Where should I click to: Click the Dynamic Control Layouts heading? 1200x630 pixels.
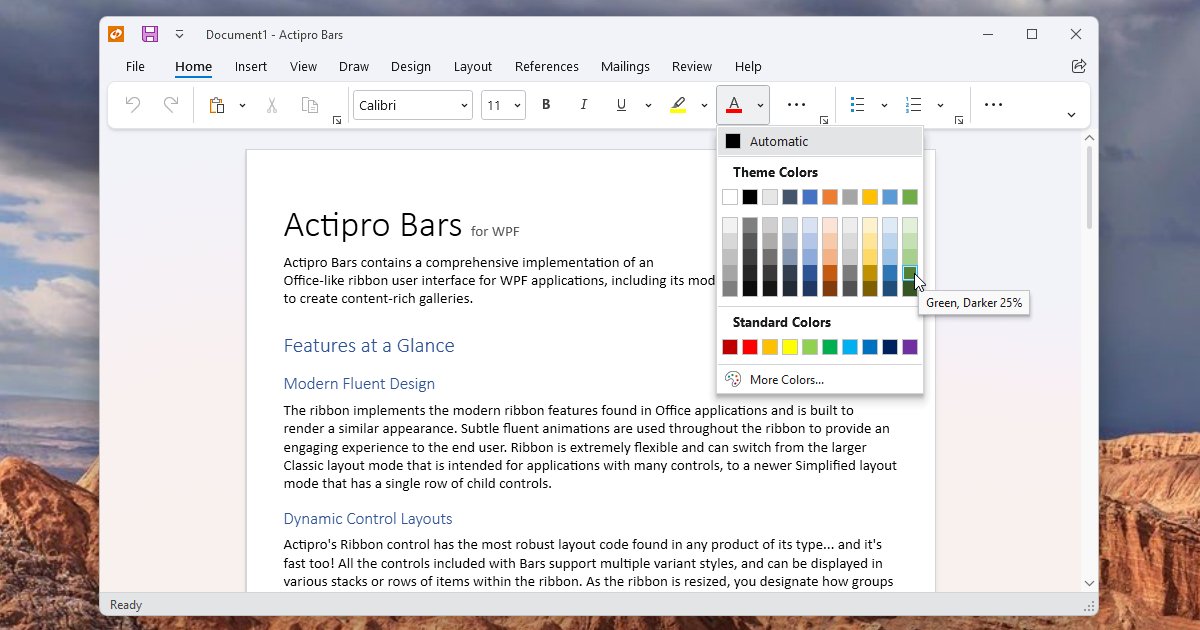[368, 519]
